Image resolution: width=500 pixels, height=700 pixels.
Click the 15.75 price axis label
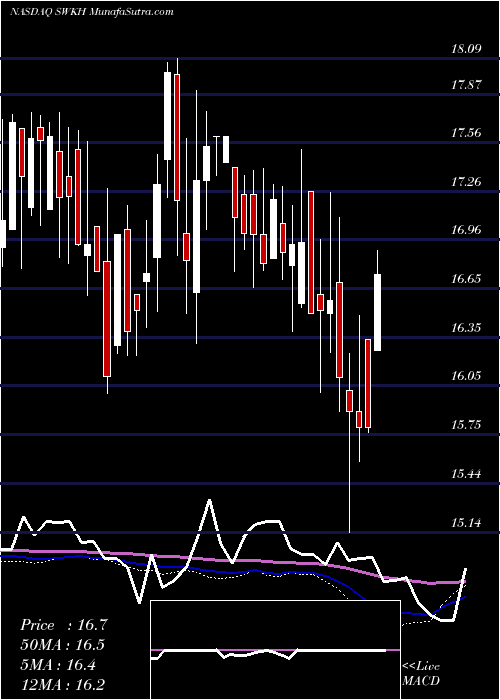point(466,424)
